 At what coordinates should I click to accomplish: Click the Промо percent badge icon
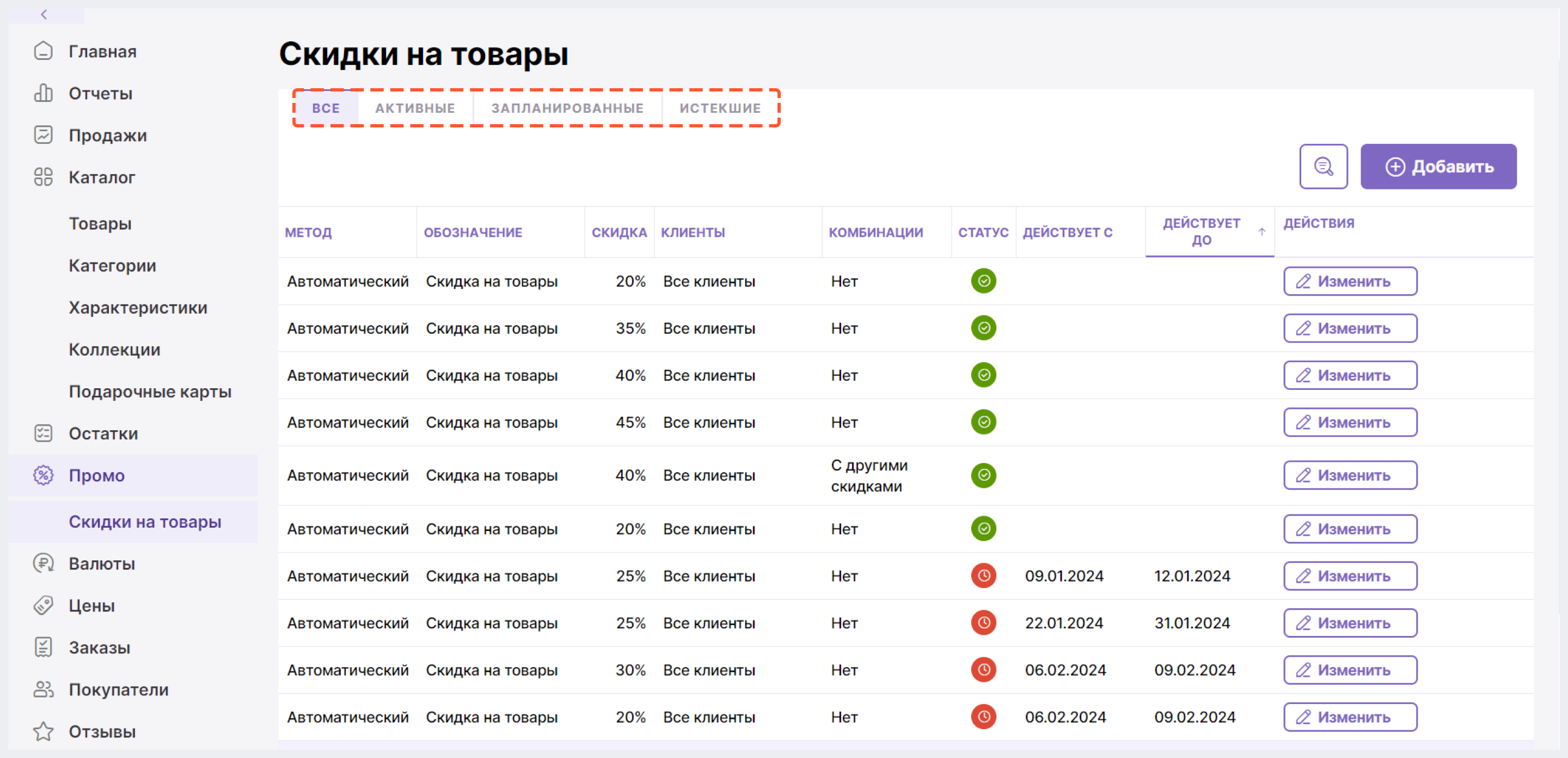pyautogui.click(x=43, y=475)
